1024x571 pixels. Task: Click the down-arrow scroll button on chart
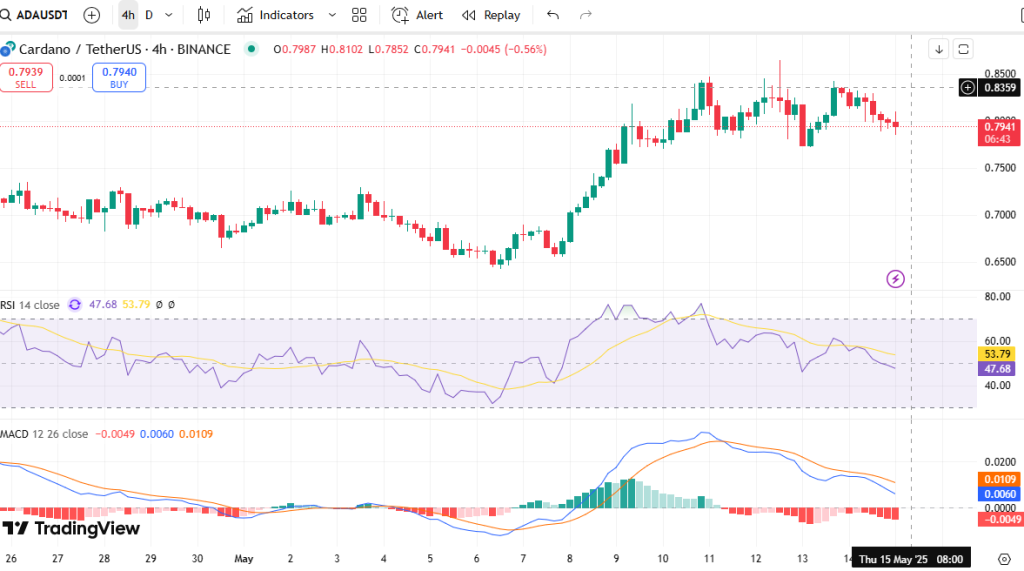938,49
